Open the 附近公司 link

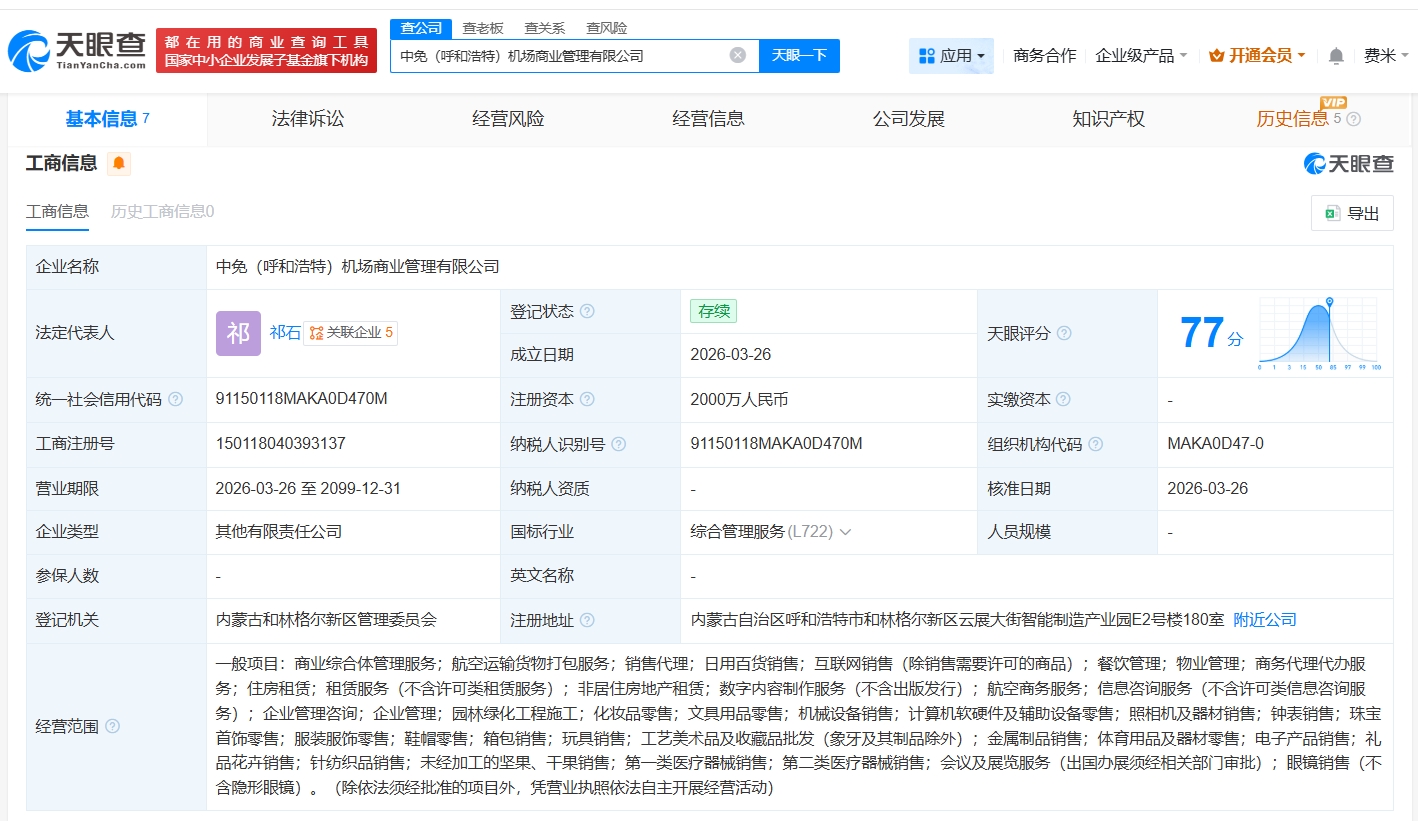tap(1264, 620)
